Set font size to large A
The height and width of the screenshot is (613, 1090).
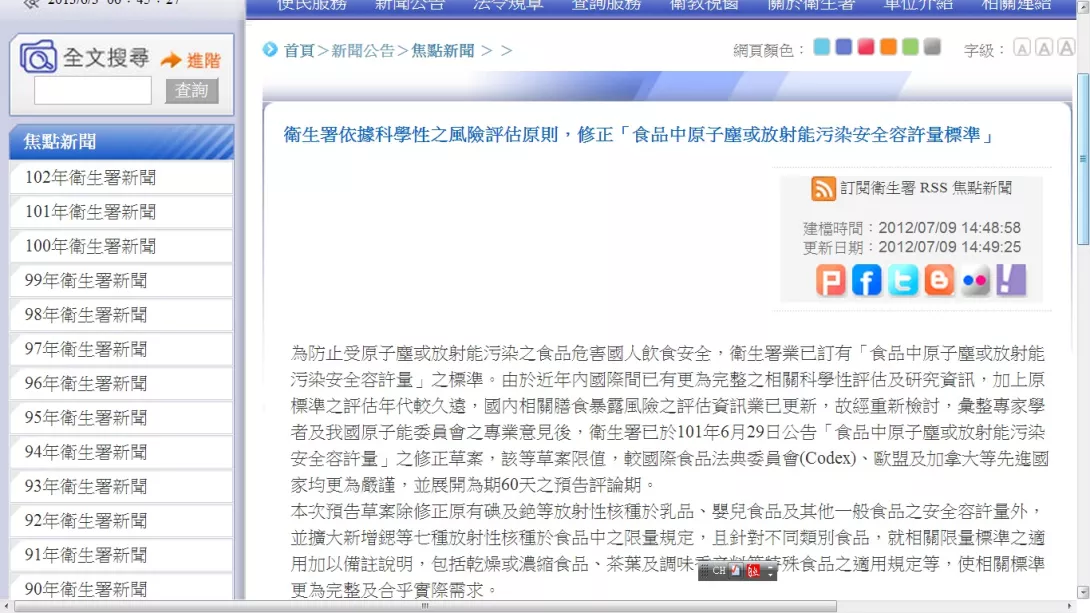click(x=1066, y=48)
